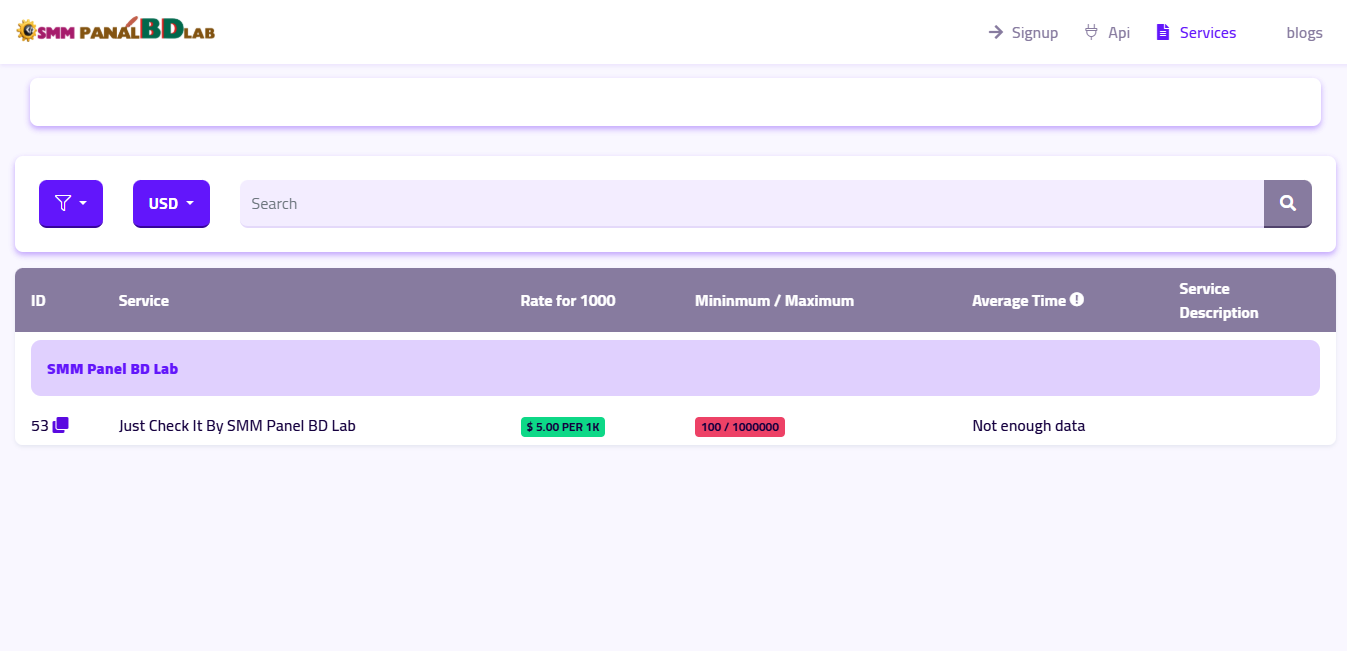Focus the Search input field
Image resolution: width=1347 pixels, height=651 pixels.
click(750, 204)
